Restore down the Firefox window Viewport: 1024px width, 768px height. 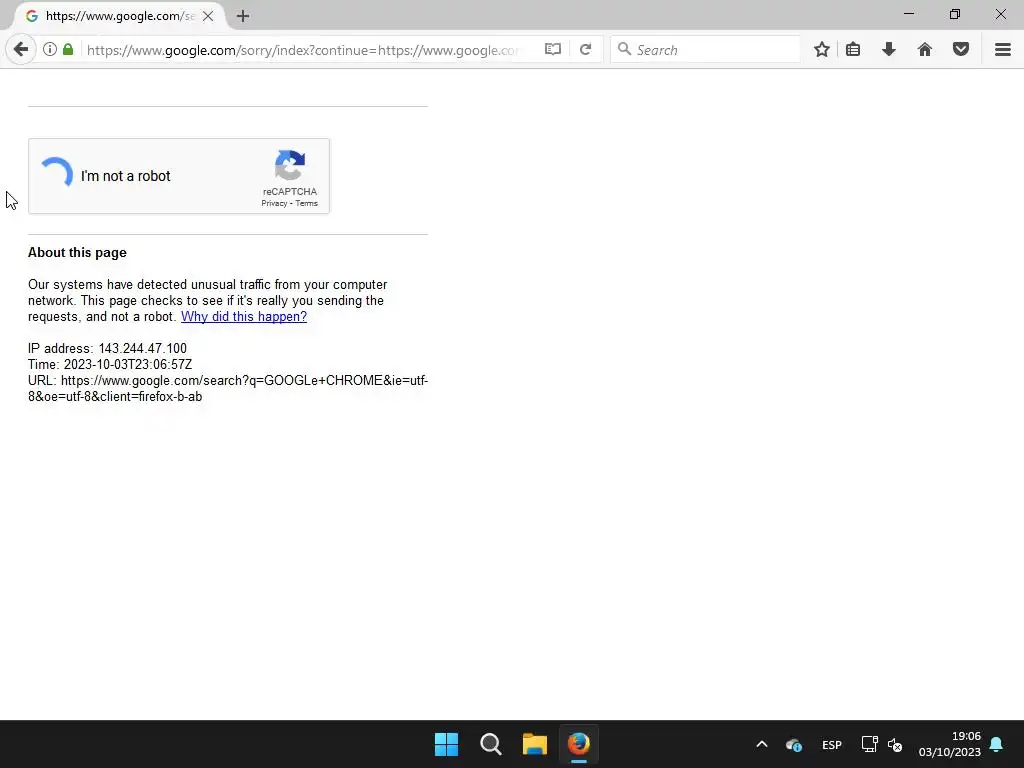(955, 14)
